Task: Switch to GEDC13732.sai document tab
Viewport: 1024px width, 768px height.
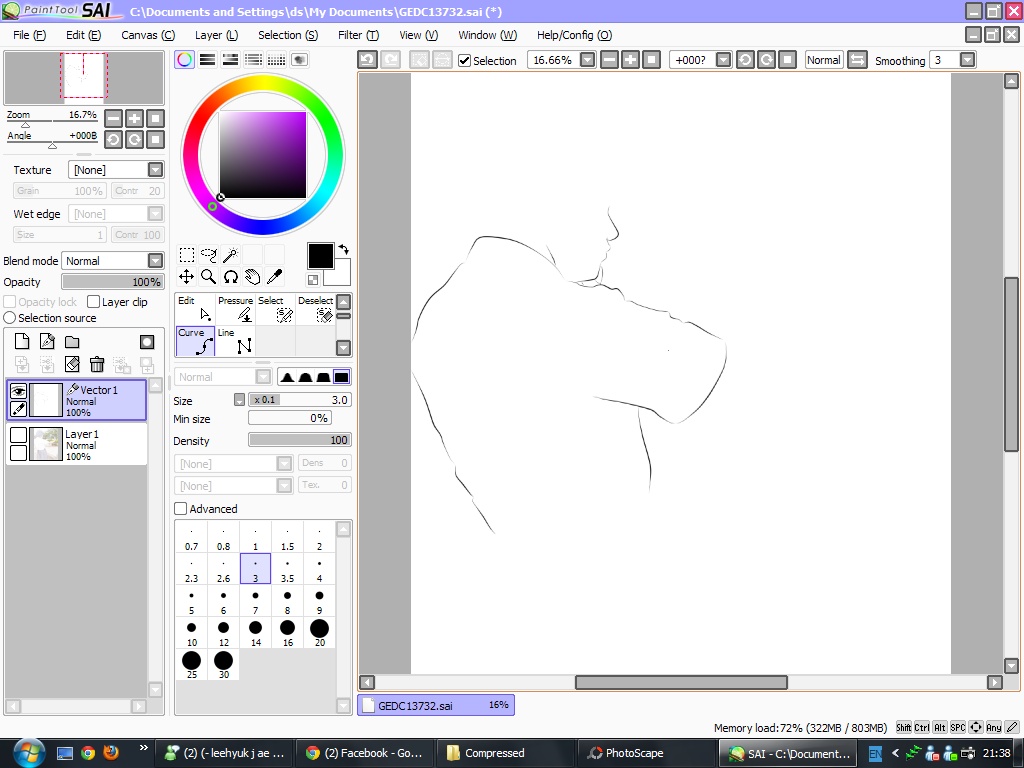Action: tap(436, 705)
